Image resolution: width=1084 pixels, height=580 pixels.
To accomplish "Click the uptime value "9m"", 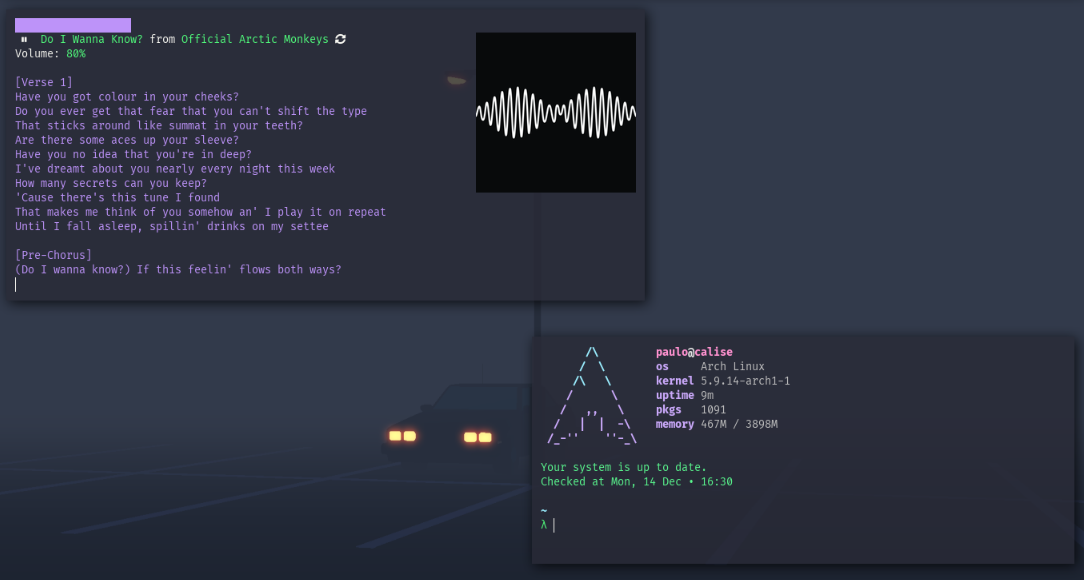I will (707, 395).
